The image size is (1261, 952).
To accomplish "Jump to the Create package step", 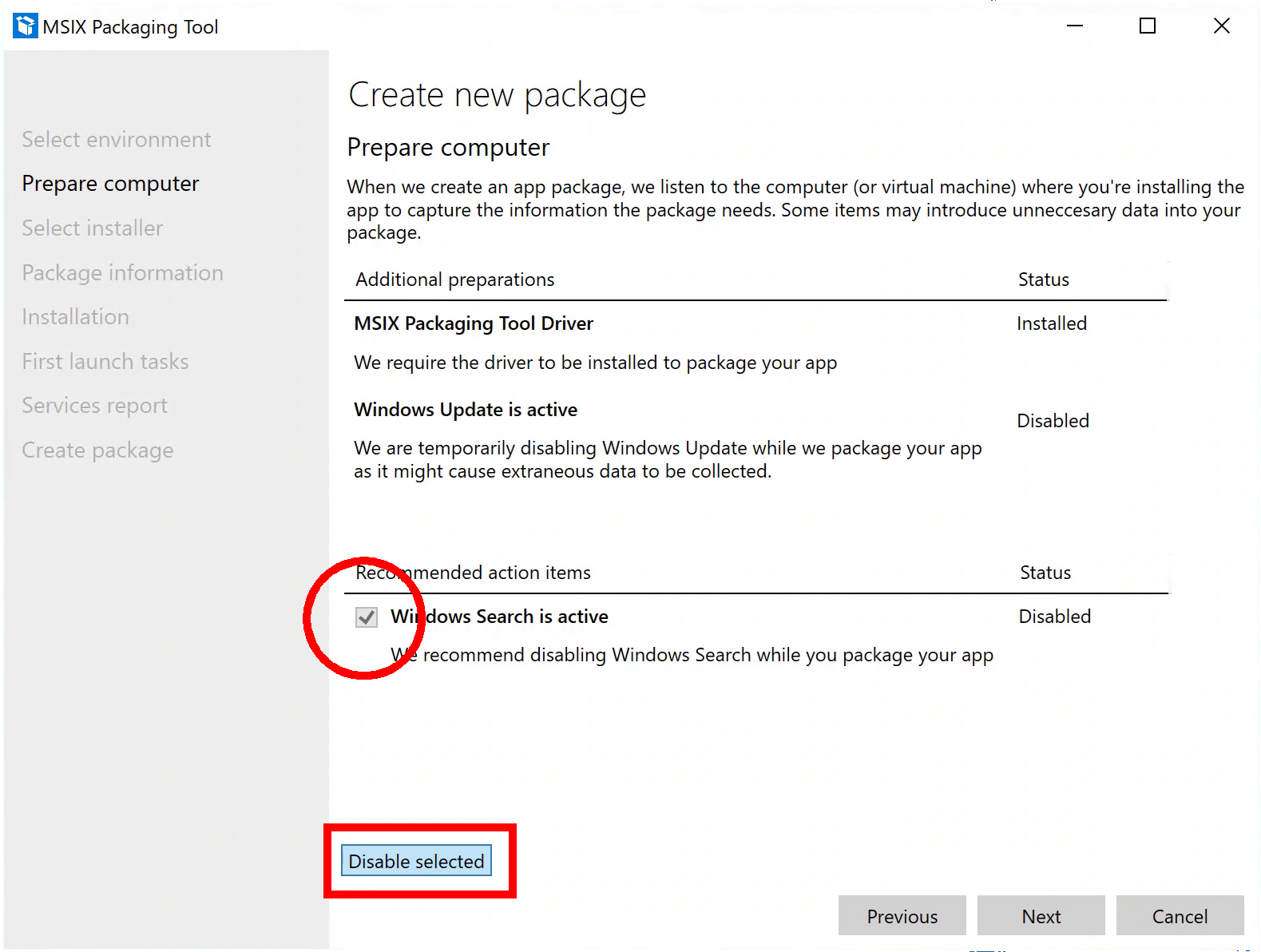I will tap(97, 450).
